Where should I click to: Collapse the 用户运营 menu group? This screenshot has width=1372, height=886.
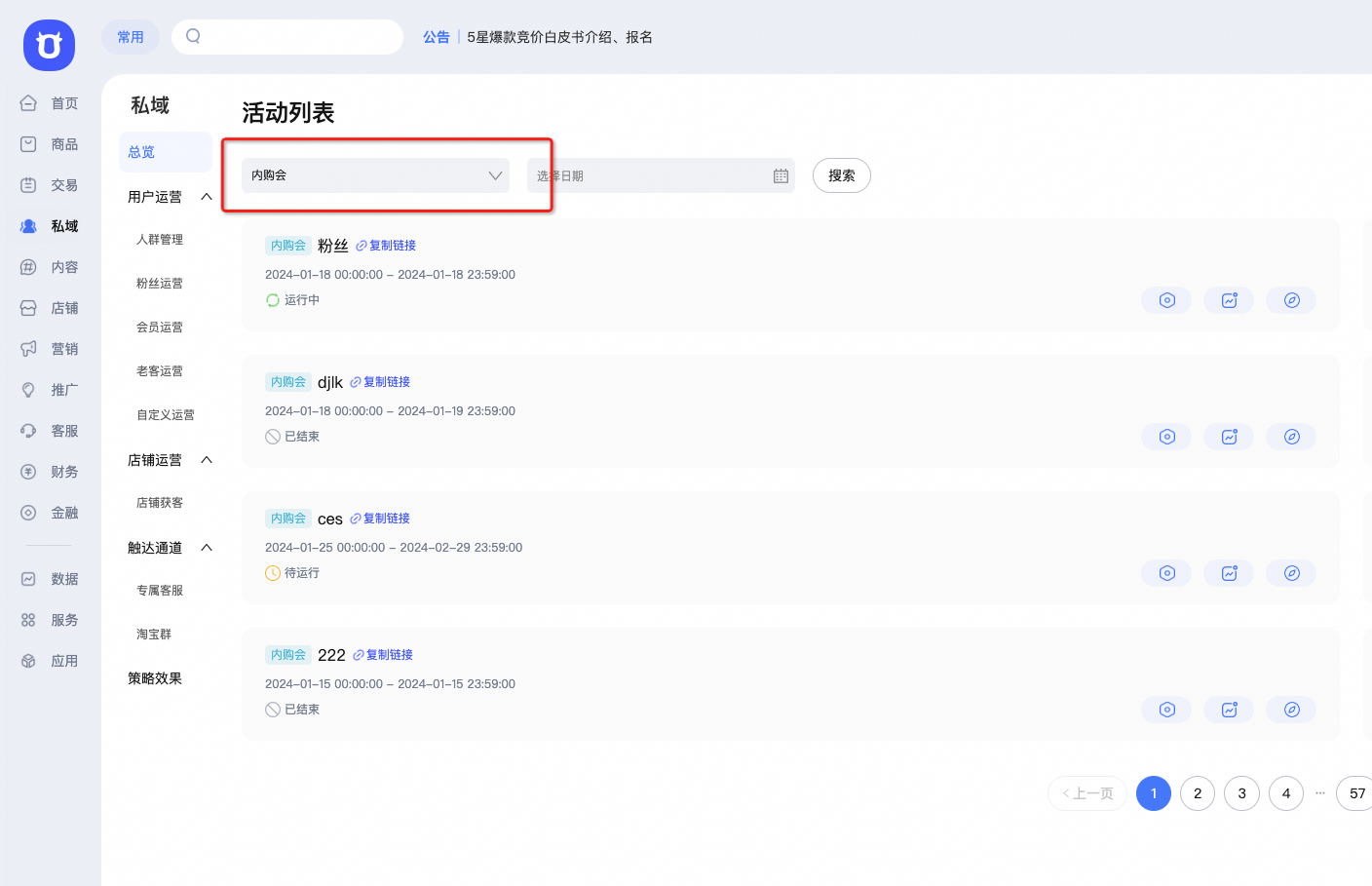207,197
